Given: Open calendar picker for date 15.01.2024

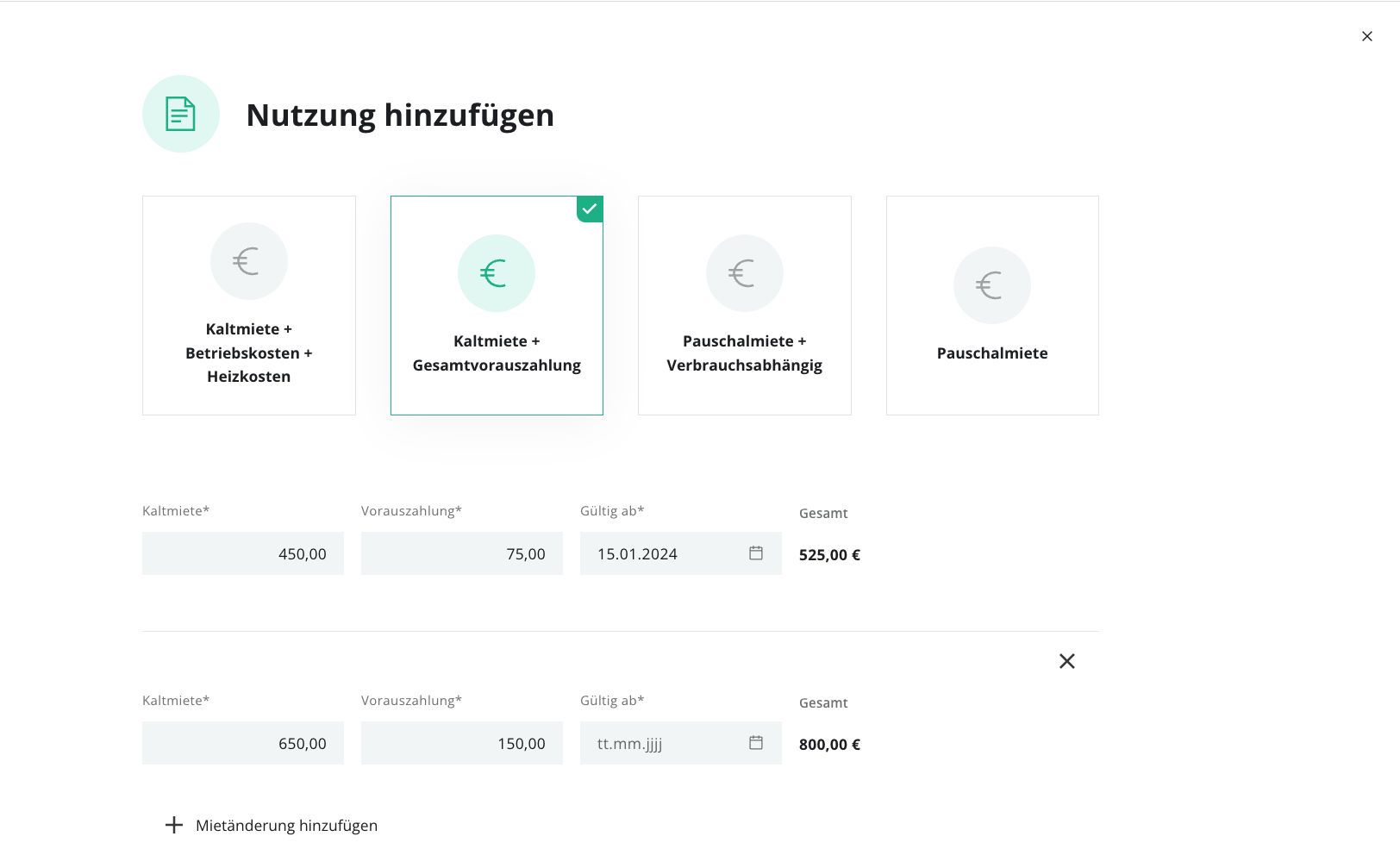Looking at the screenshot, I should point(756,553).
